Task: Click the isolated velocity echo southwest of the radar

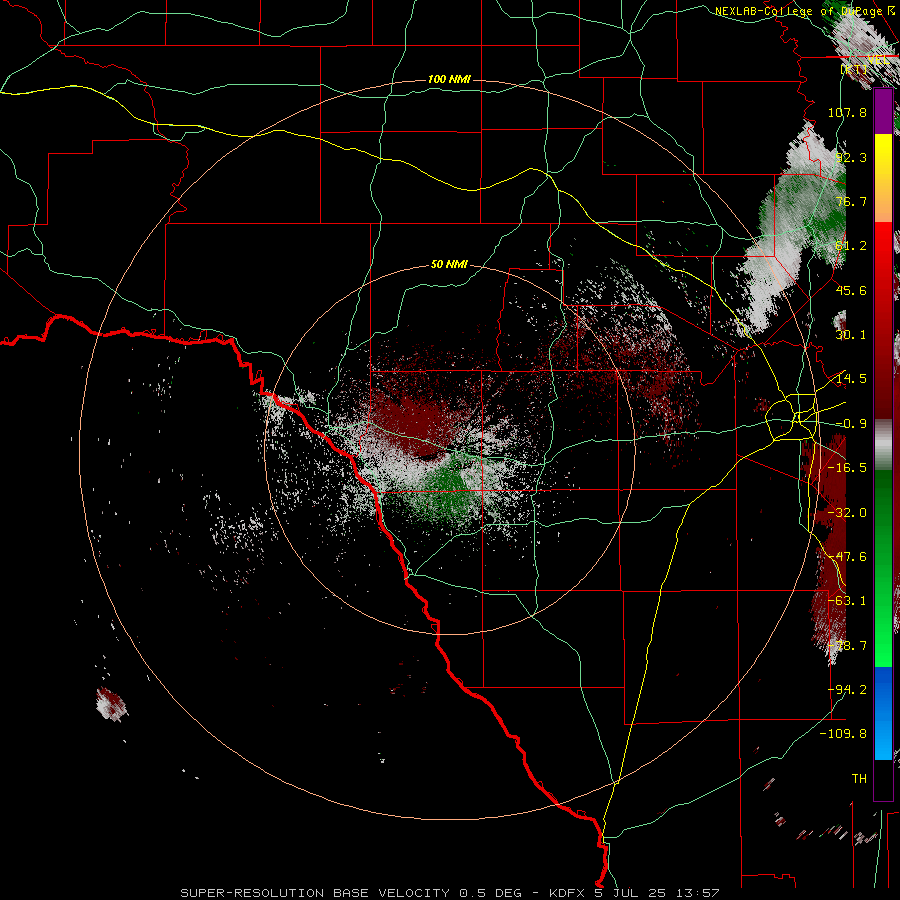Action: click(111, 704)
